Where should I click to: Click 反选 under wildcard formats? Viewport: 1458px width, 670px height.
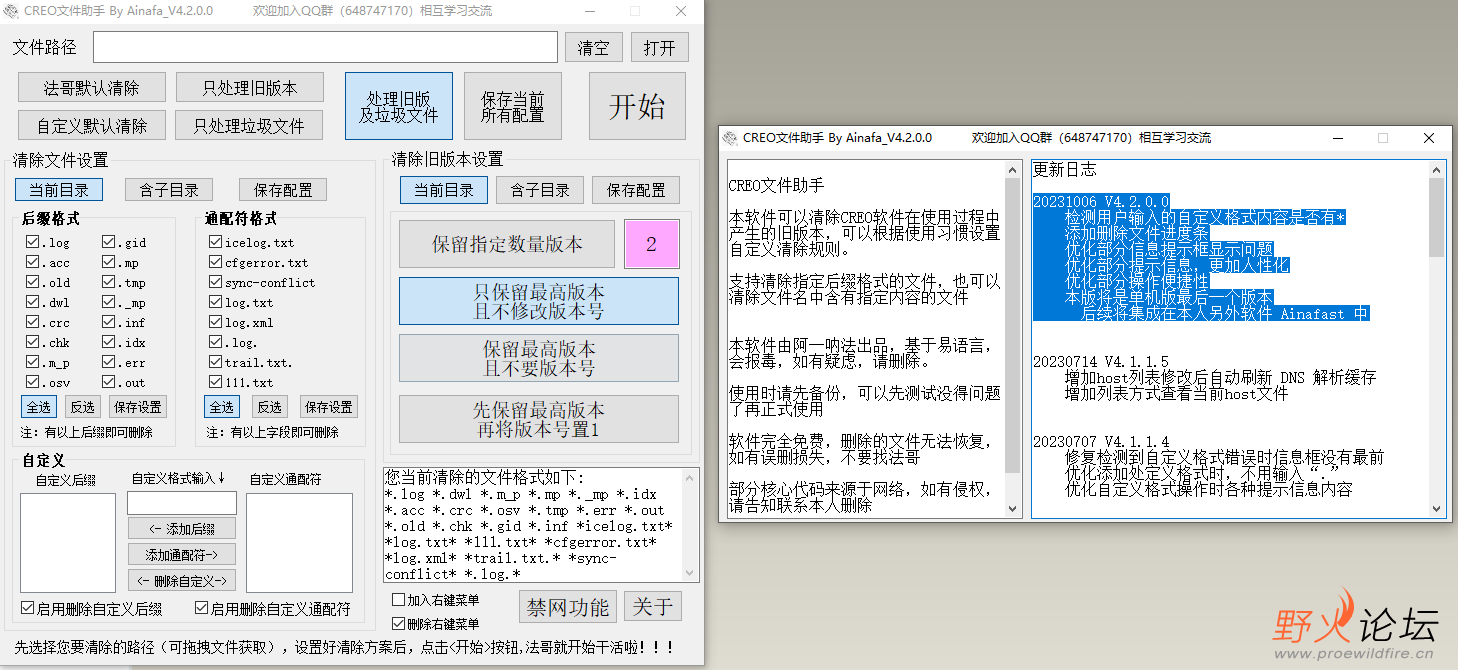coord(269,407)
